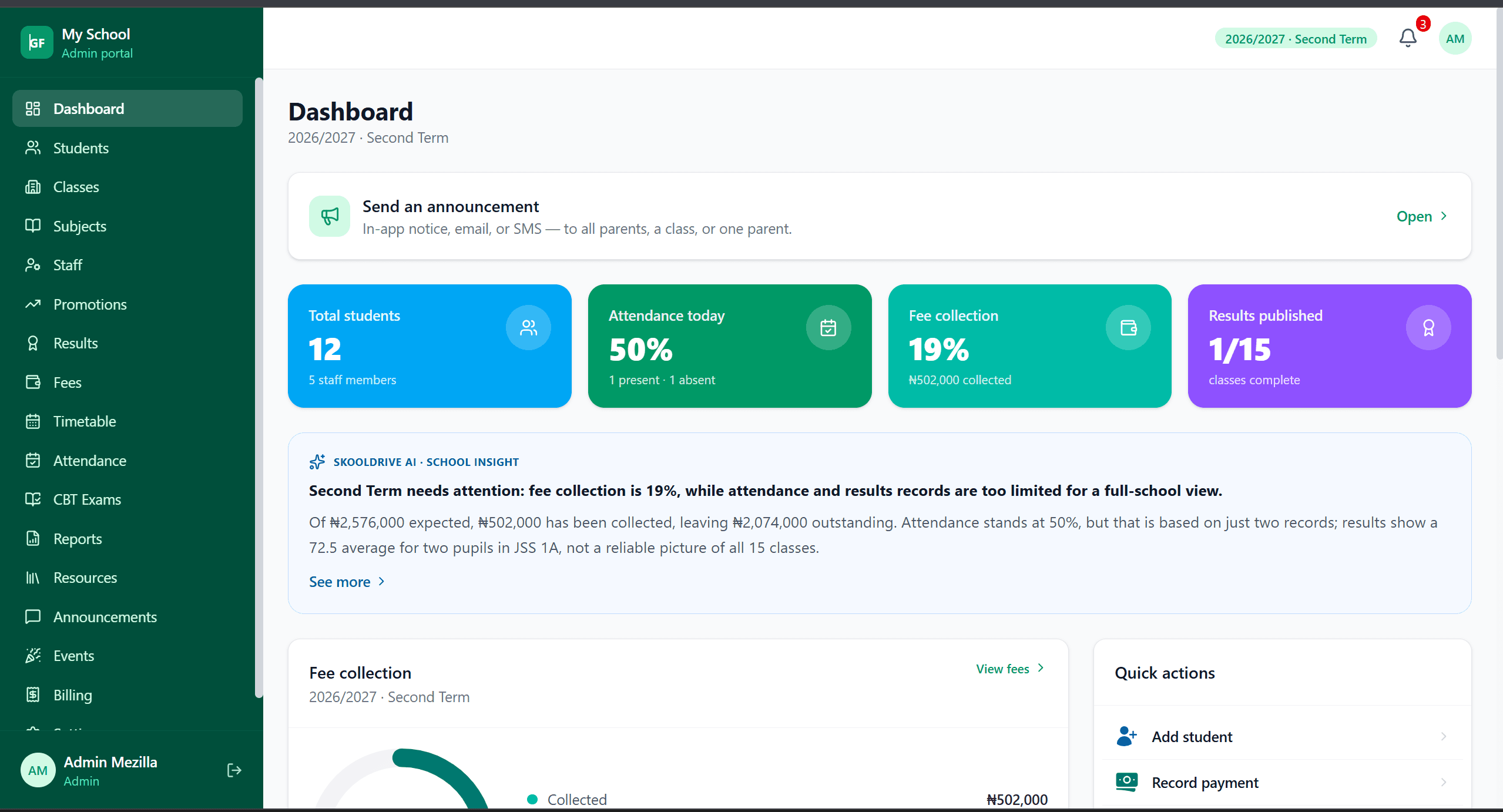Click the chevron beside See more
The height and width of the screenshot is (812, 1503).
point(381,581)
